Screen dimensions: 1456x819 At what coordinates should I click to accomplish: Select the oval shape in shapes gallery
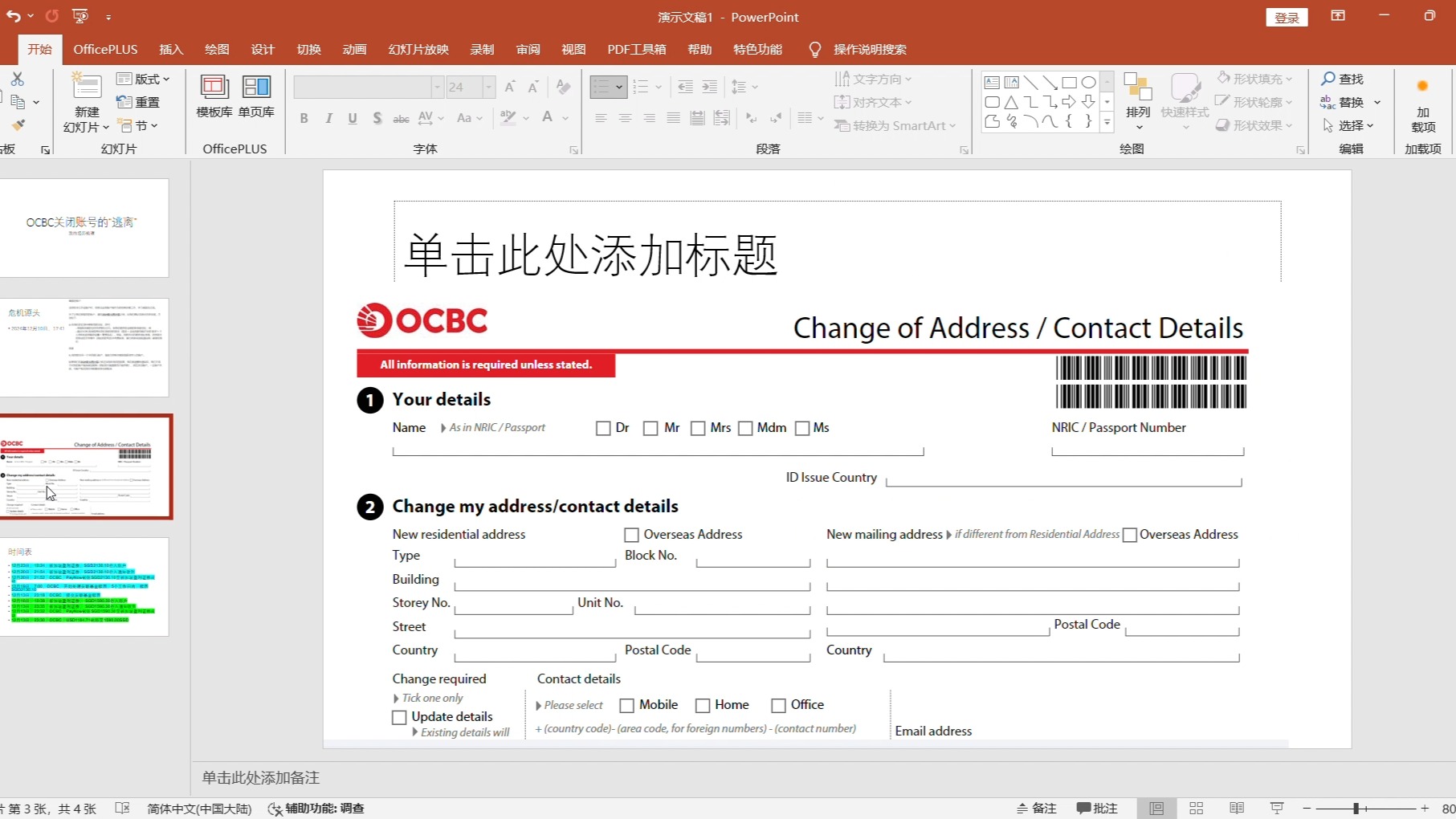[1088, 83]
